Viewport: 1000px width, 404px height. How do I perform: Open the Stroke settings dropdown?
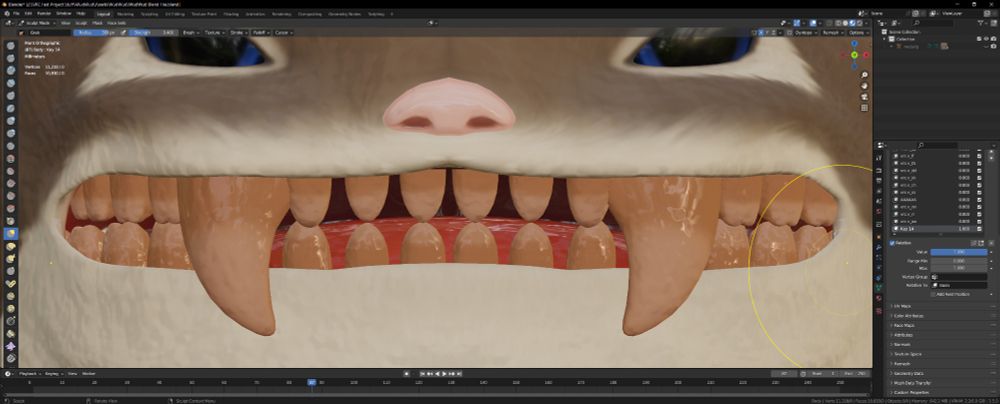click(x=239, y=32)
